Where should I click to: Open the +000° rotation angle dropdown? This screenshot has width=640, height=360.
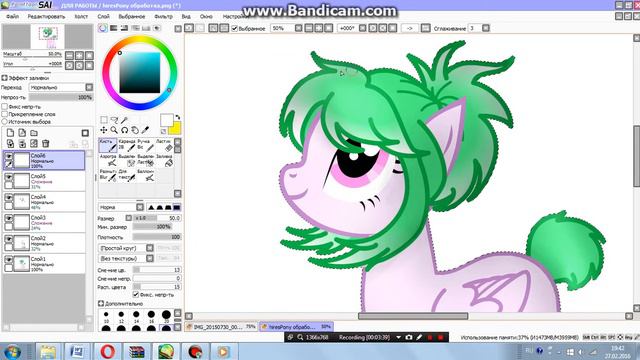362,28
